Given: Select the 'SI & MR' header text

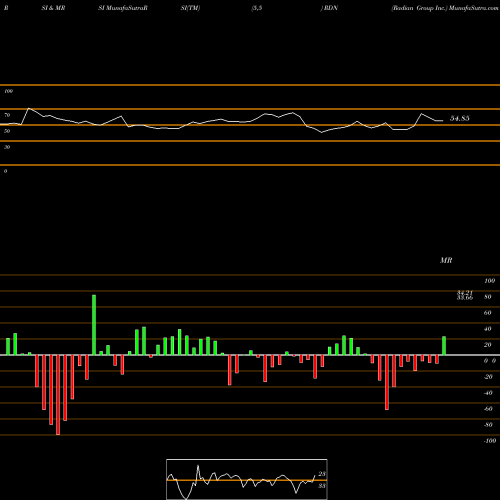Looking at the screenshot, I should (53, 8).
